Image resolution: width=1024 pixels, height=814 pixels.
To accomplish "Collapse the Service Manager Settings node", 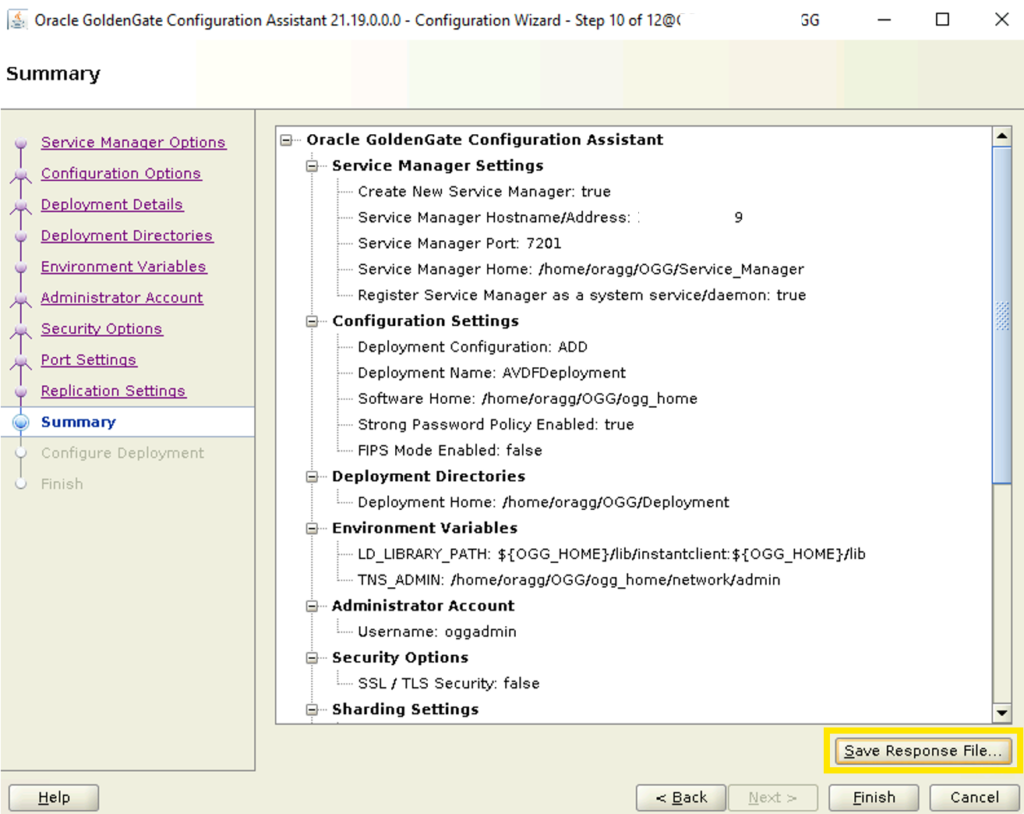I will [x=312, y=166].
